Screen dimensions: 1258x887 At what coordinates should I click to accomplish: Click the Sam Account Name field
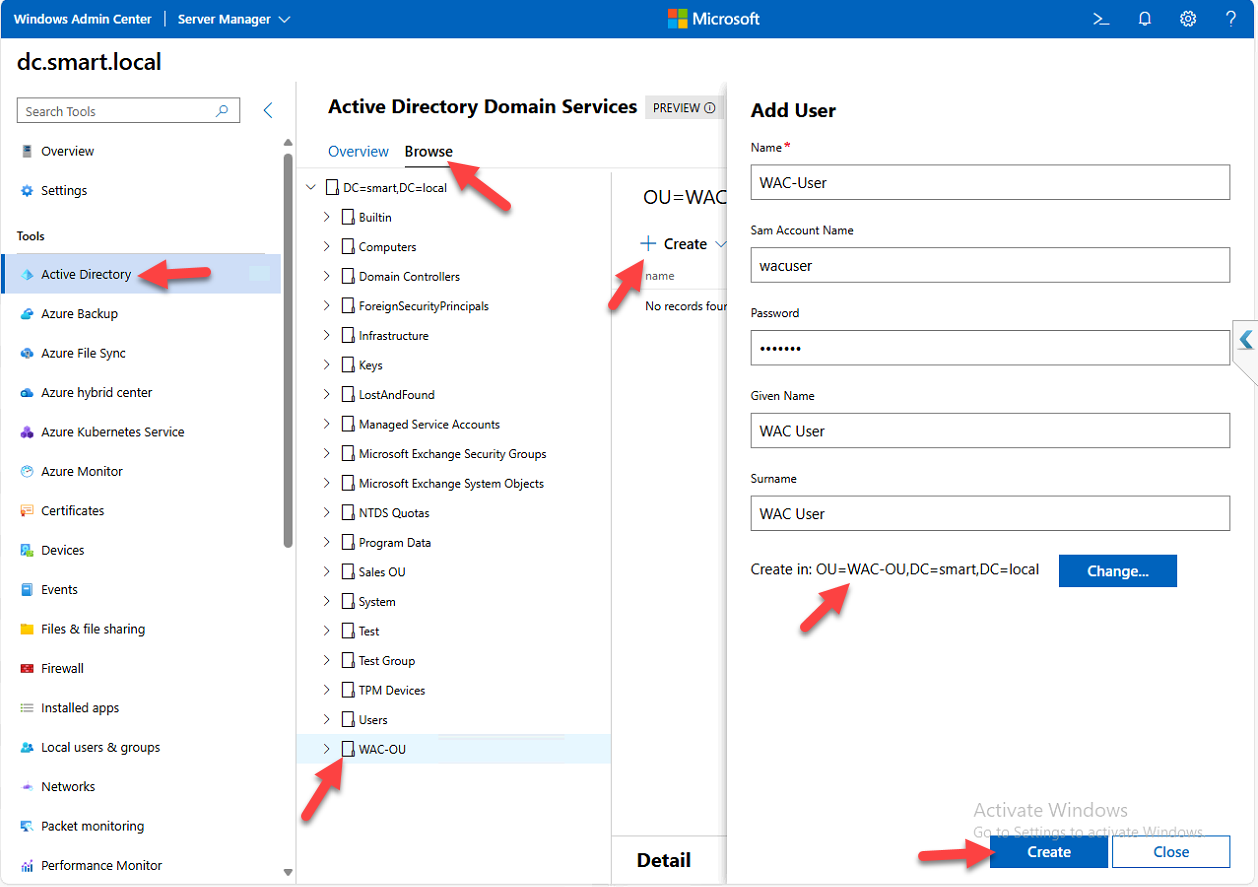pos(990,265)
